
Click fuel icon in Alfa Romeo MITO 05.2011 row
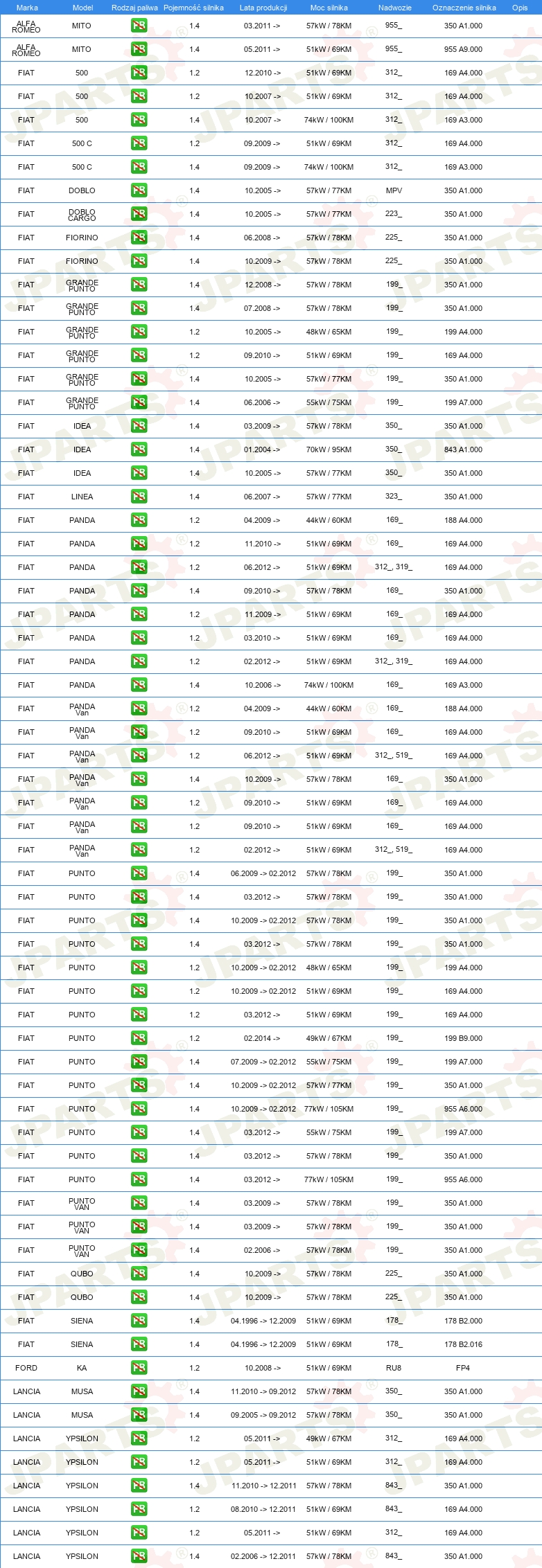point(139,49)
